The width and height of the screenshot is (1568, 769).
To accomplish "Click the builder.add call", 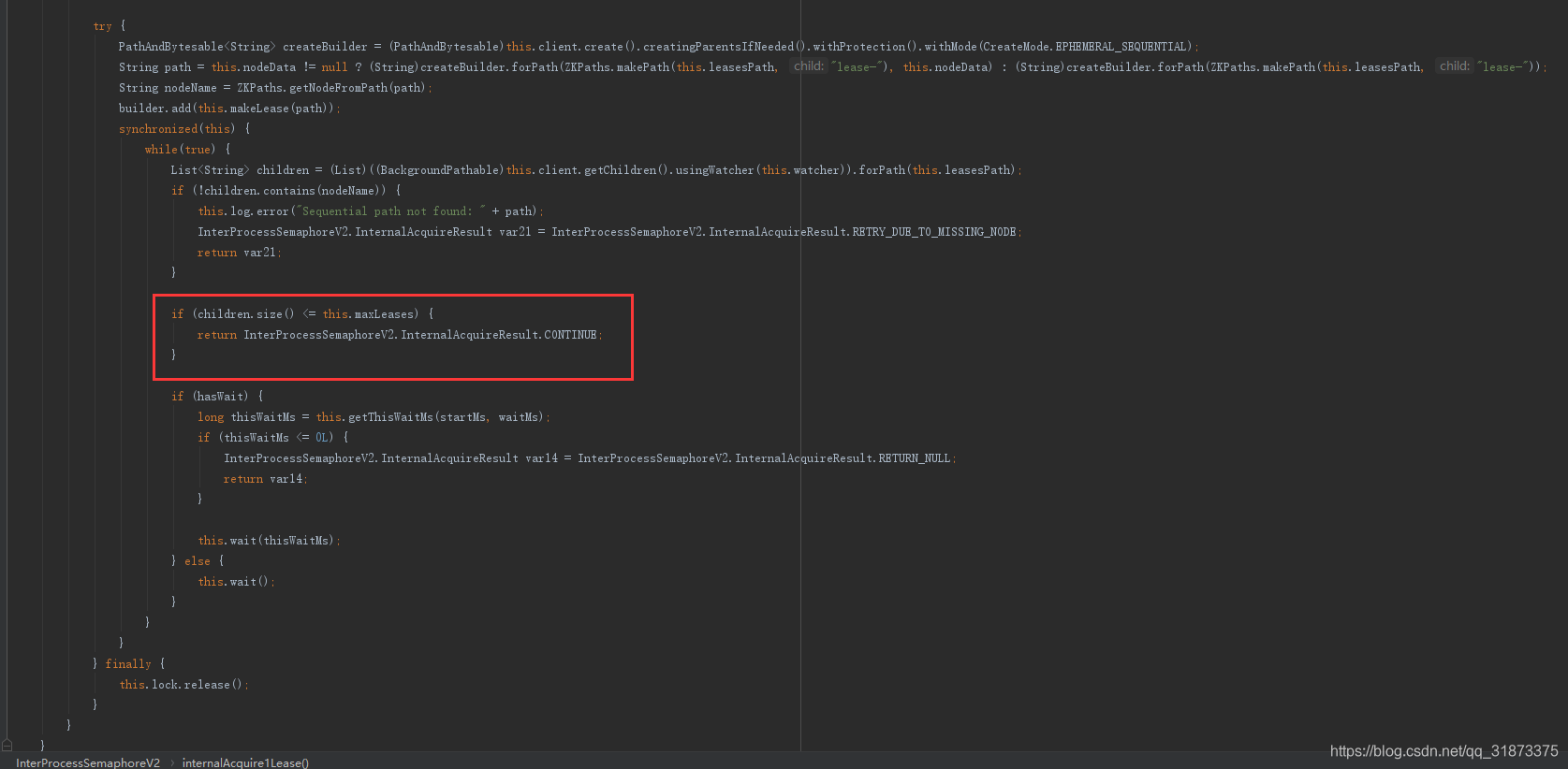I will (x=154, y=109).
